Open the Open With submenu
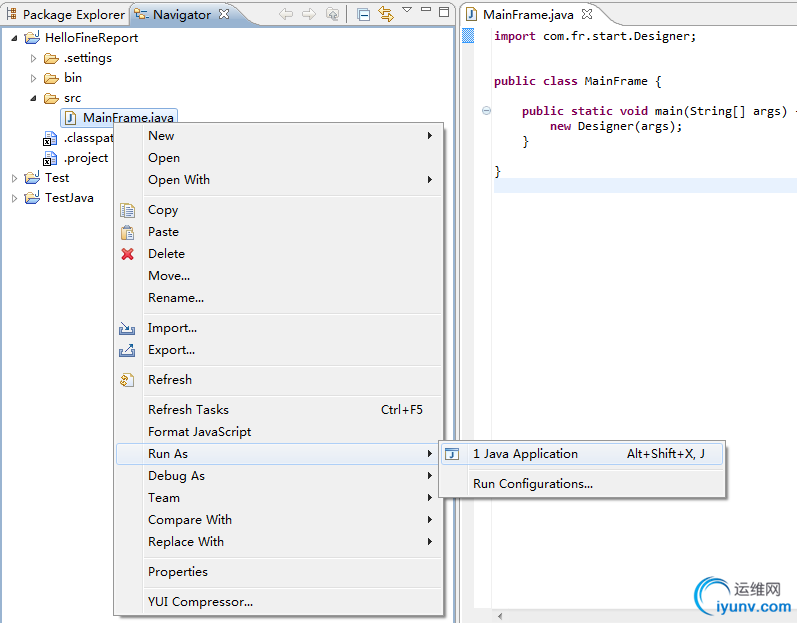Image resolution: width=797 pixels, height=623 pixels. point(280,179)
